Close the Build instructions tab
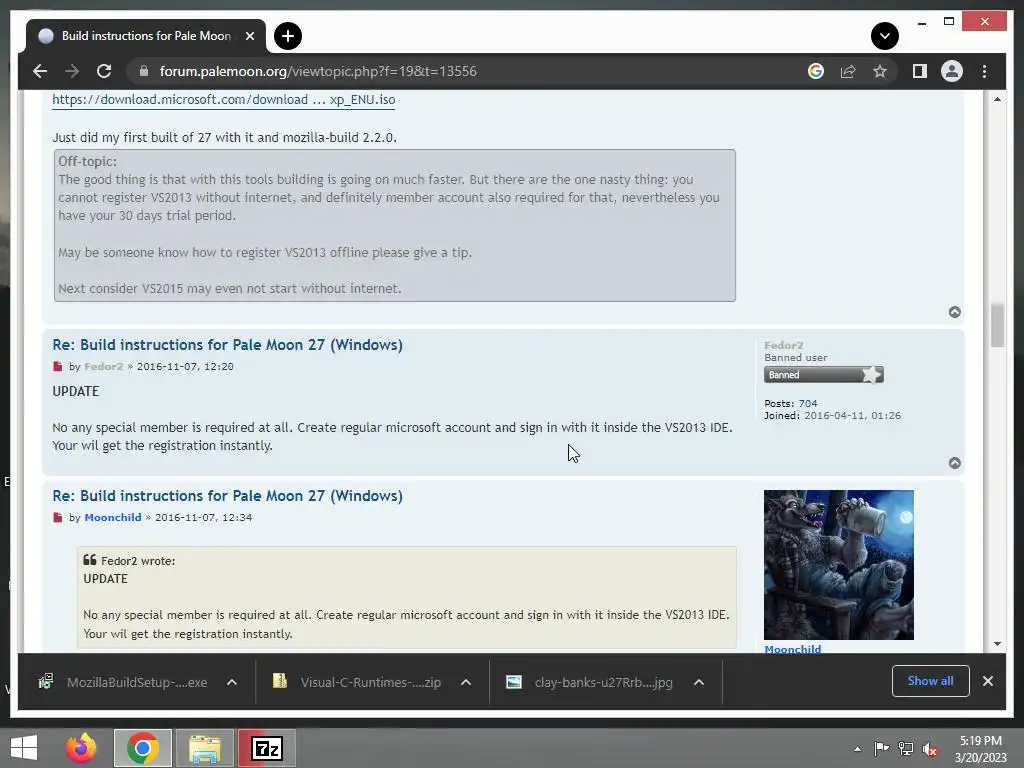1024x768 pixels. [x=249, y=36]
